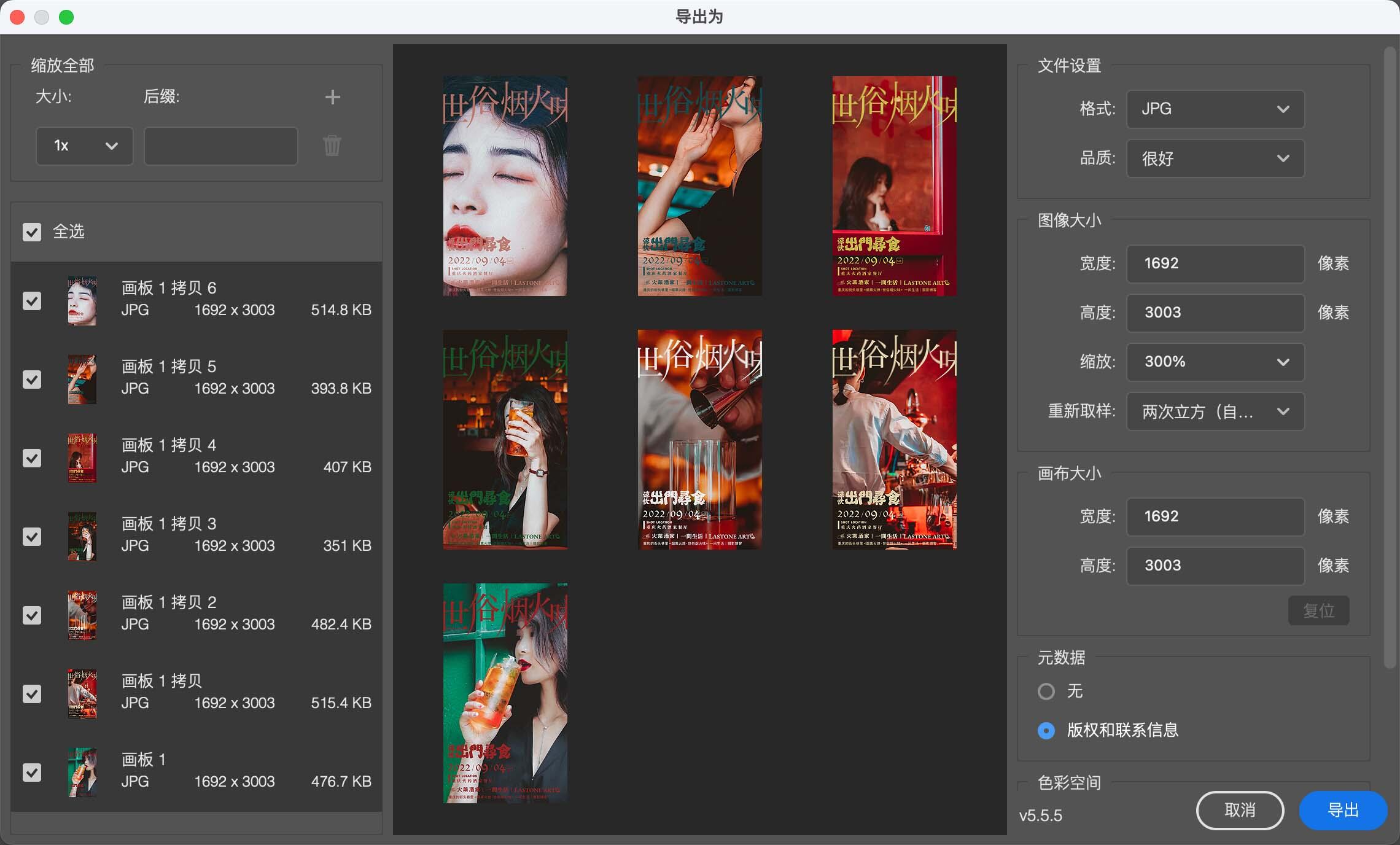Screen dimensions: 1400x845
Task: Expand the 缩放 300% scale dropdown
Action: point(1215,362)
